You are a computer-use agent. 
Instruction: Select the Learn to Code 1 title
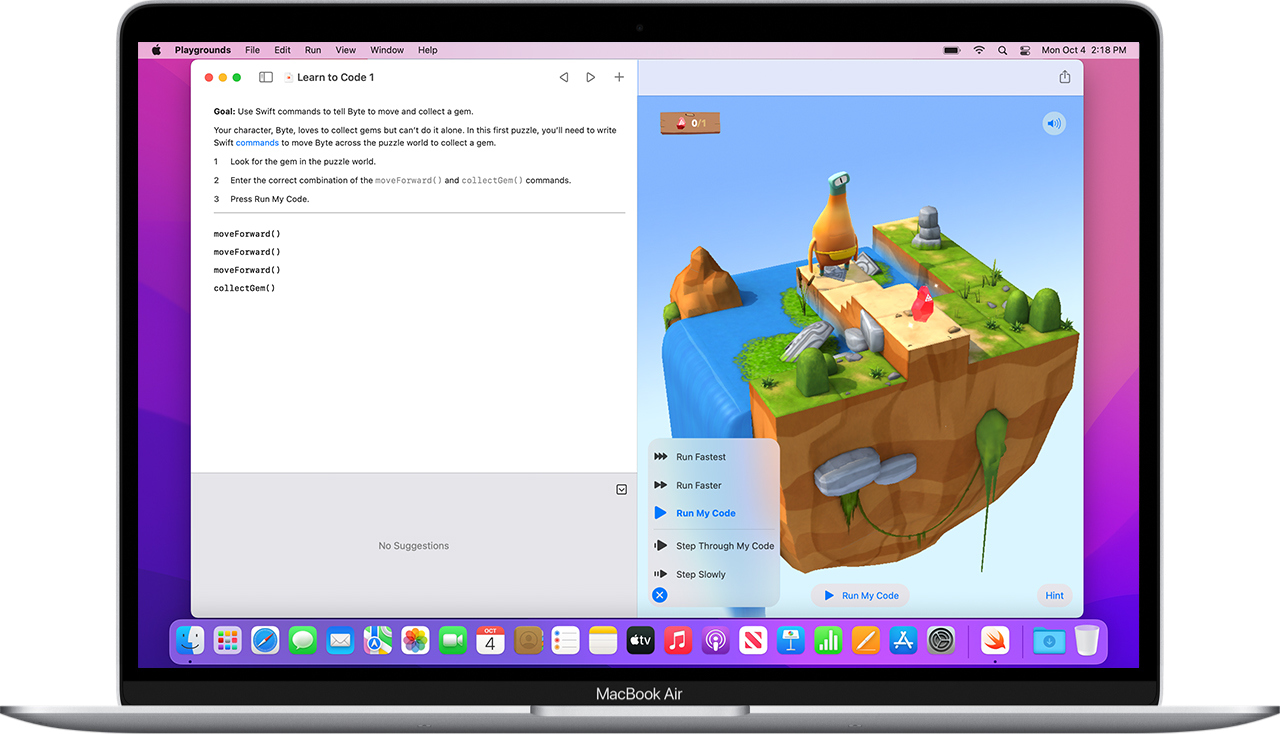pos(335,77)
